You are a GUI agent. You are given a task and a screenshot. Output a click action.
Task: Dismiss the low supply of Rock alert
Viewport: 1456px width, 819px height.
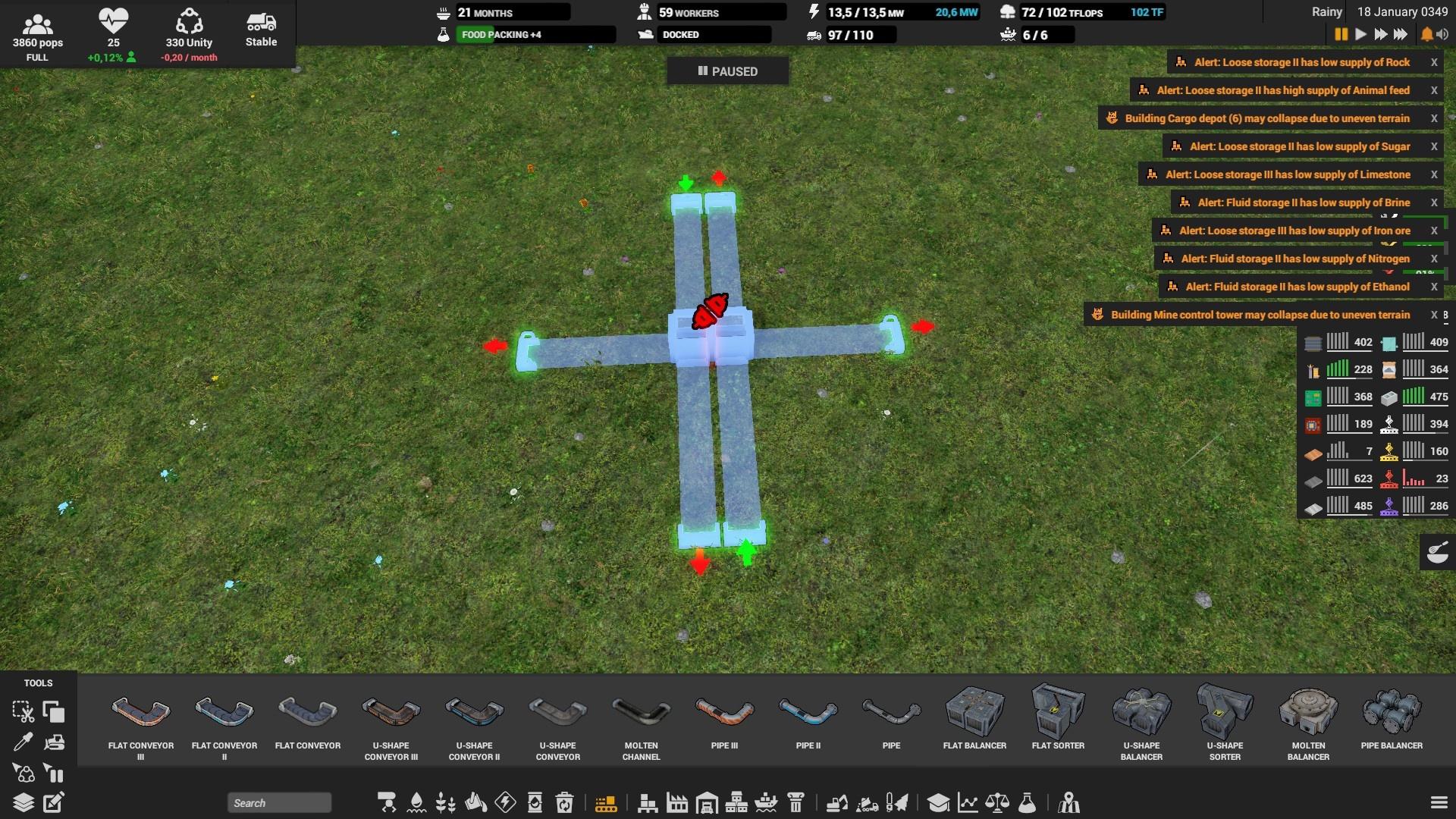click(x=1434, y=62)
